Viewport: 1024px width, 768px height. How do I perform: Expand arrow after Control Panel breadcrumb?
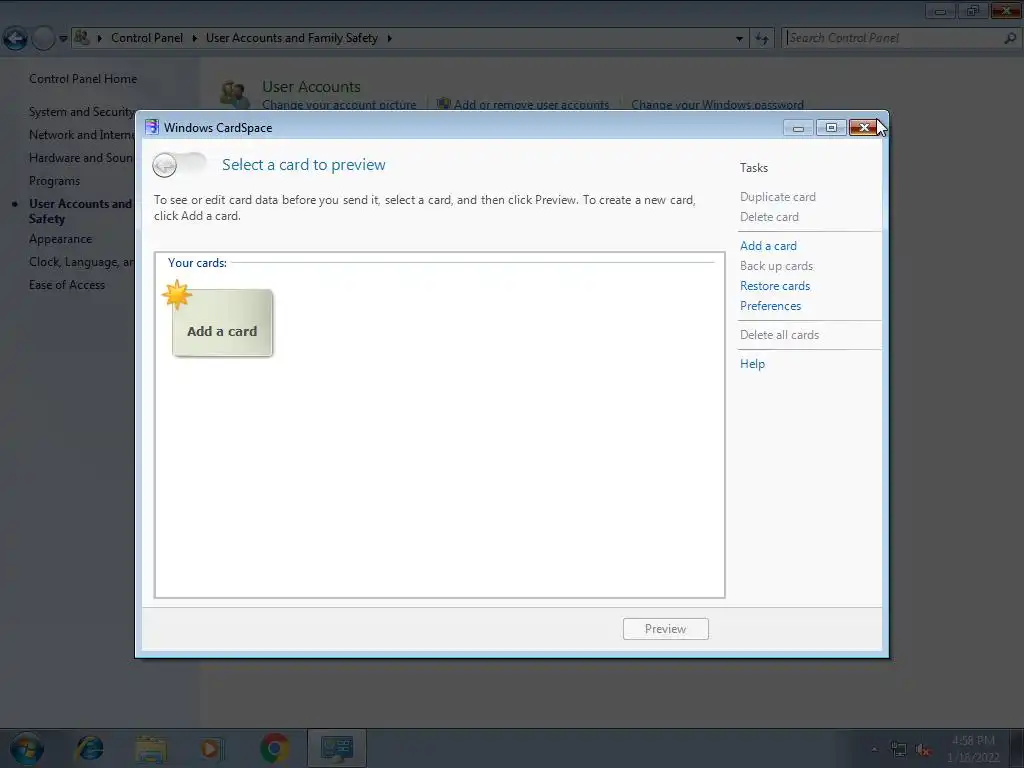tap(194, 39)
